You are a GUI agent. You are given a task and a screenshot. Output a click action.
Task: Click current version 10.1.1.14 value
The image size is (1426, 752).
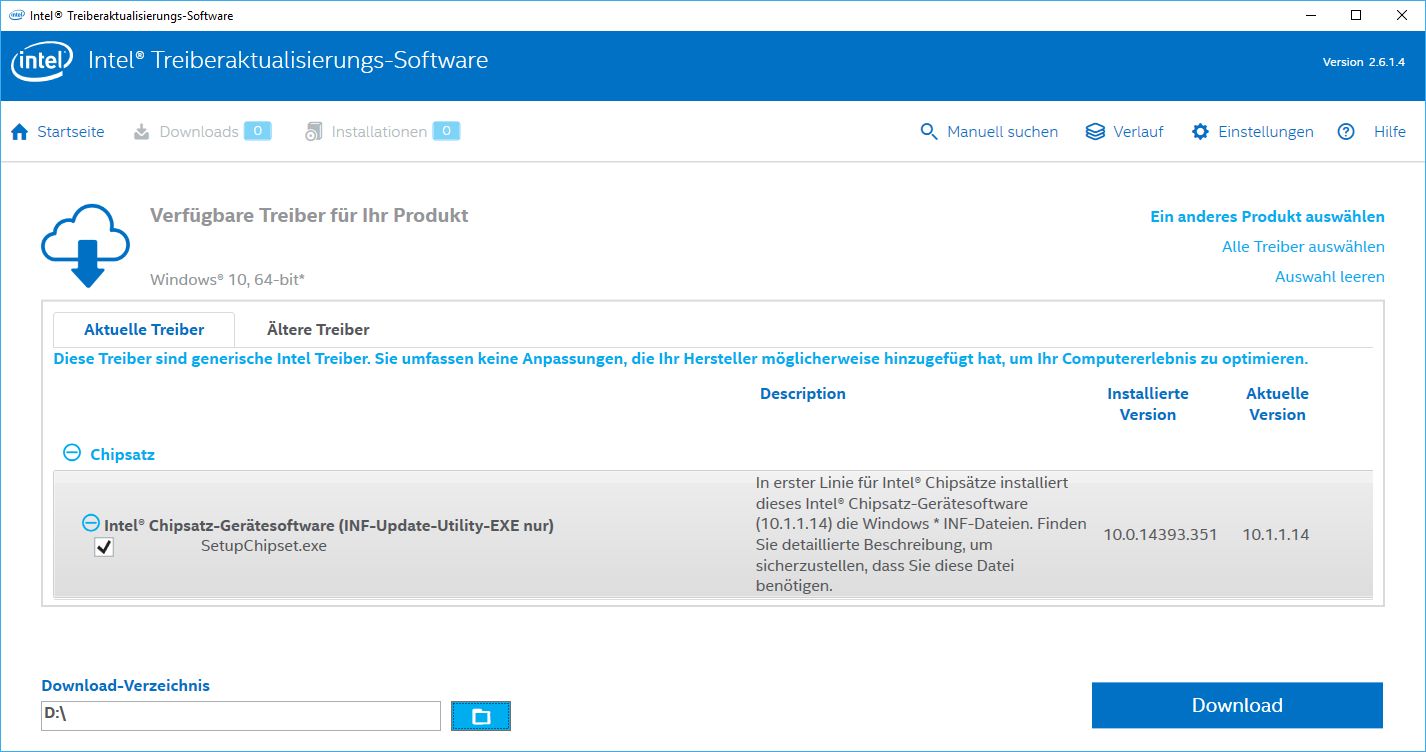(x=1276, y=534)
